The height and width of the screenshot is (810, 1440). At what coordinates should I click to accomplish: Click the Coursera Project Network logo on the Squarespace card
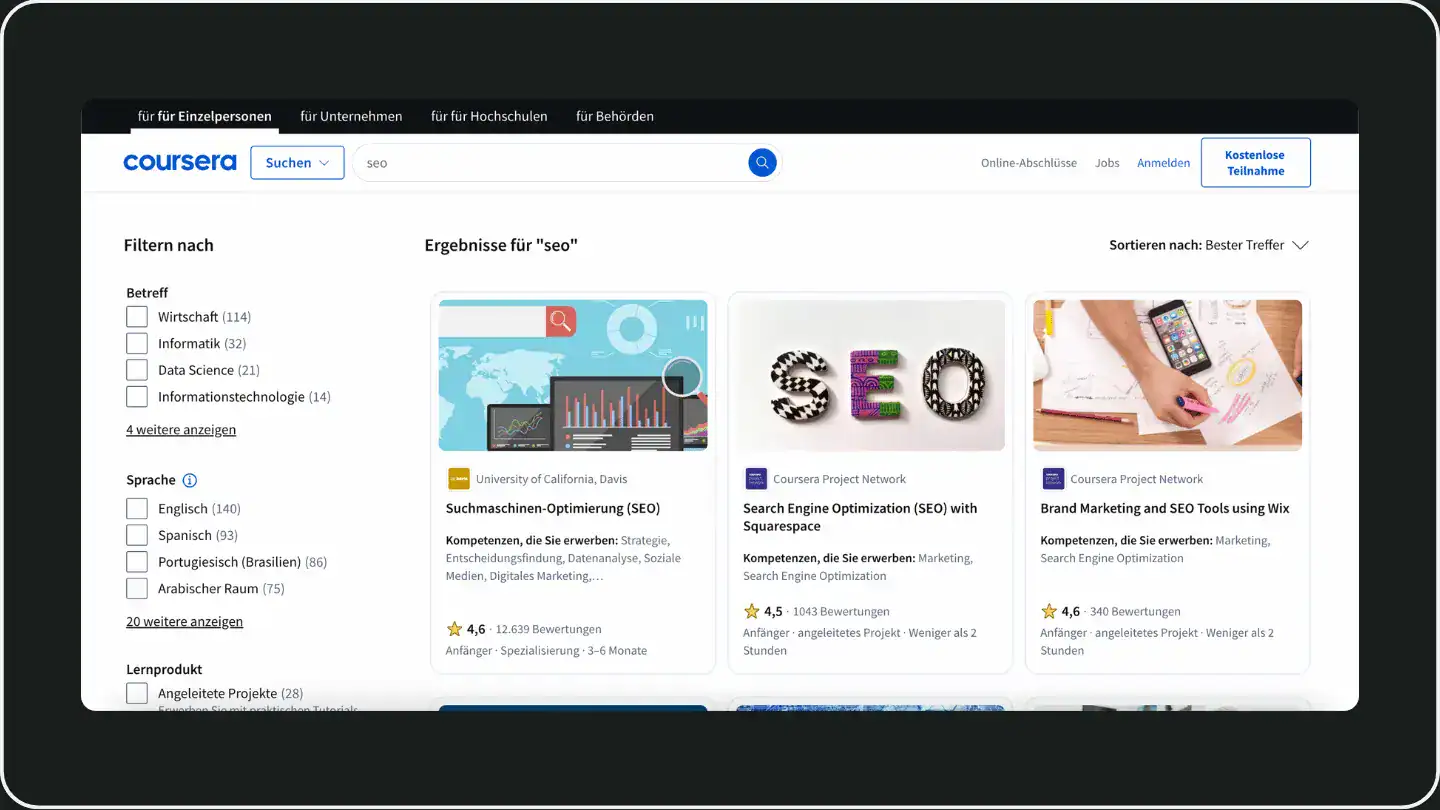[x=756, y=479]
